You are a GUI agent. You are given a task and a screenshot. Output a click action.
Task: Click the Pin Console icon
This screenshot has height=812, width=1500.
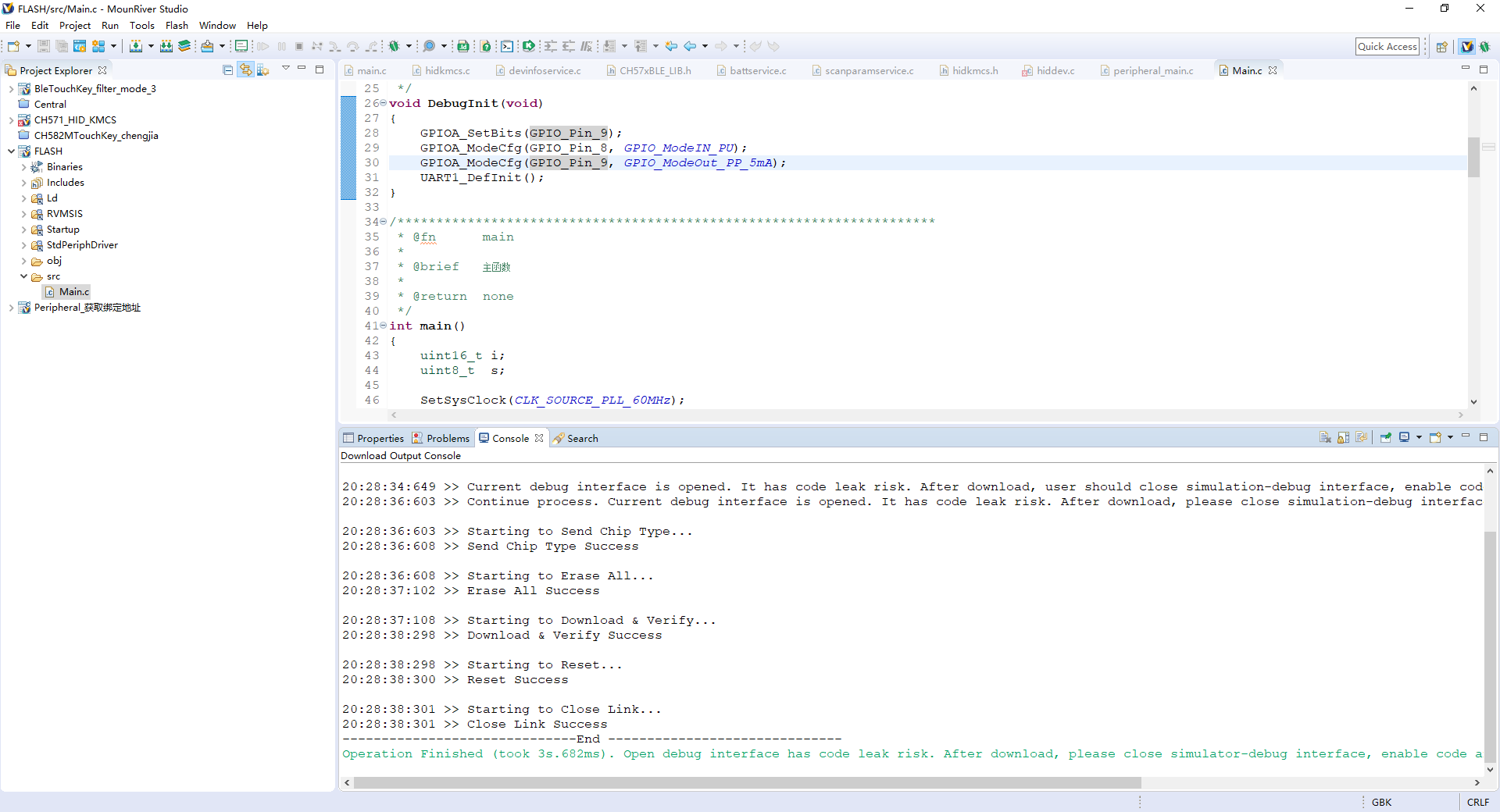pyautogui.click(x=1385, y=438)
